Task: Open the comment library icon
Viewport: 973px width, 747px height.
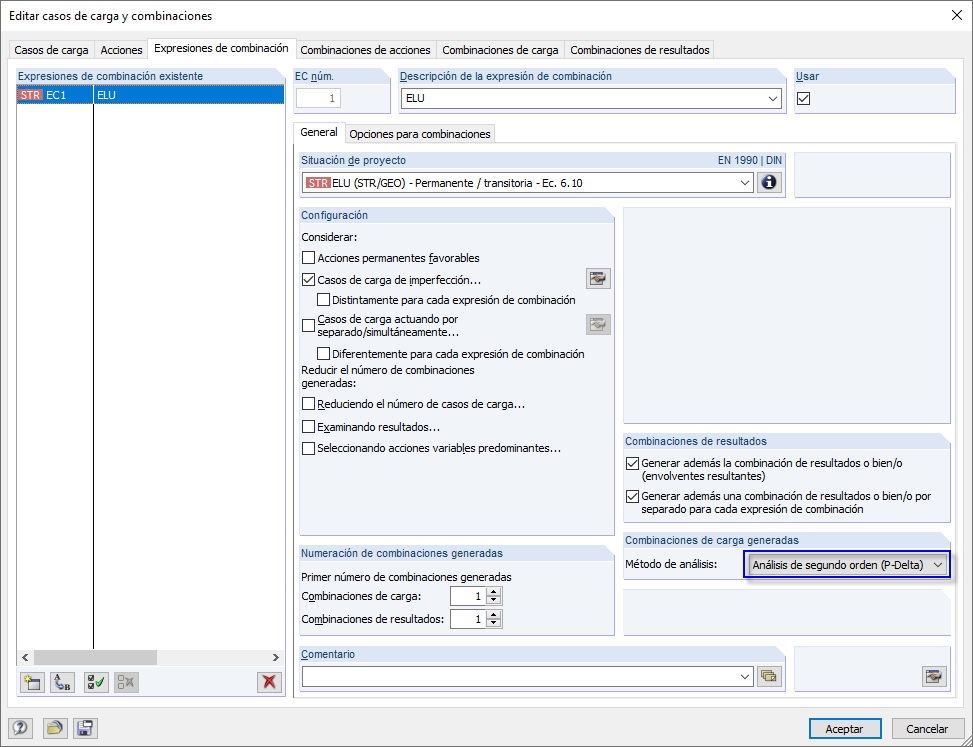Action: click(769, 677)
